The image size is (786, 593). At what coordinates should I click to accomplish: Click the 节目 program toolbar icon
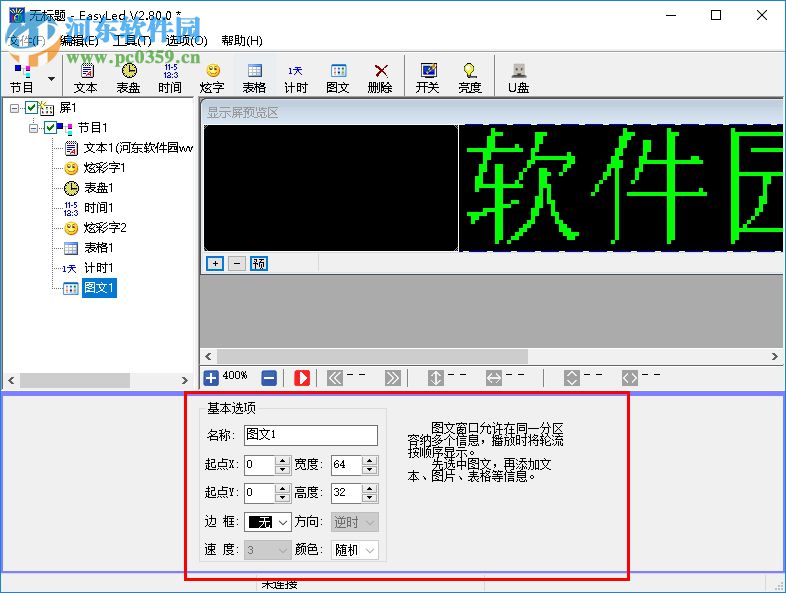pos(22,78)
